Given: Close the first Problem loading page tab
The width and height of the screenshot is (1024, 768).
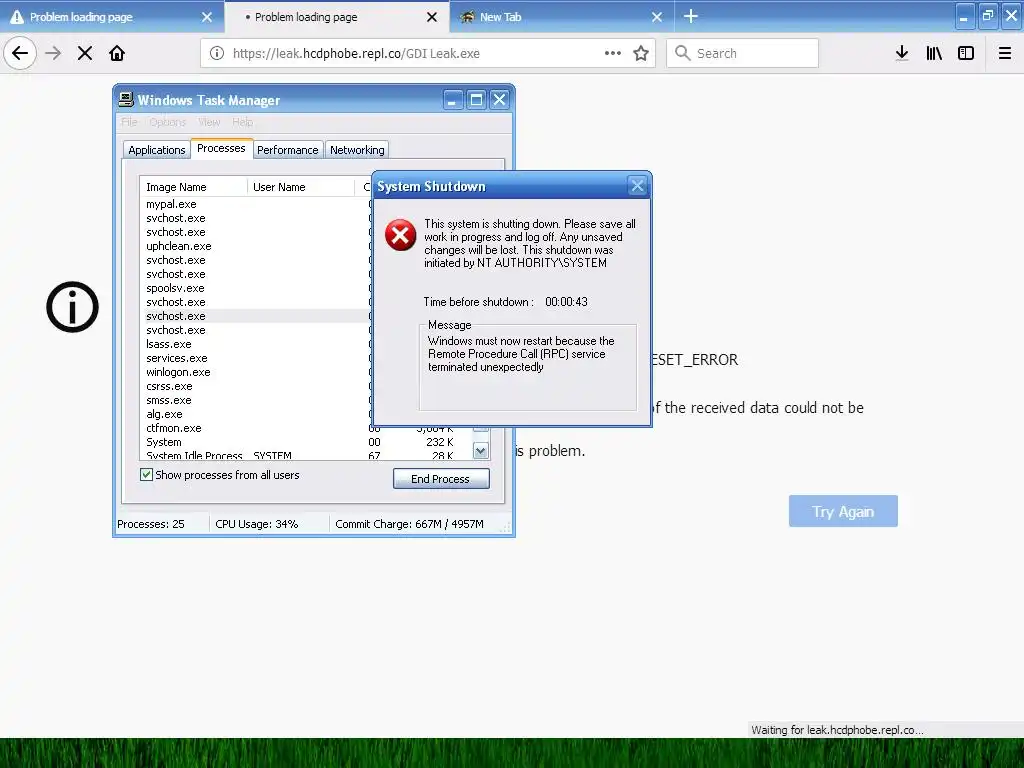Looking at the screenshot, I should 207,17.
